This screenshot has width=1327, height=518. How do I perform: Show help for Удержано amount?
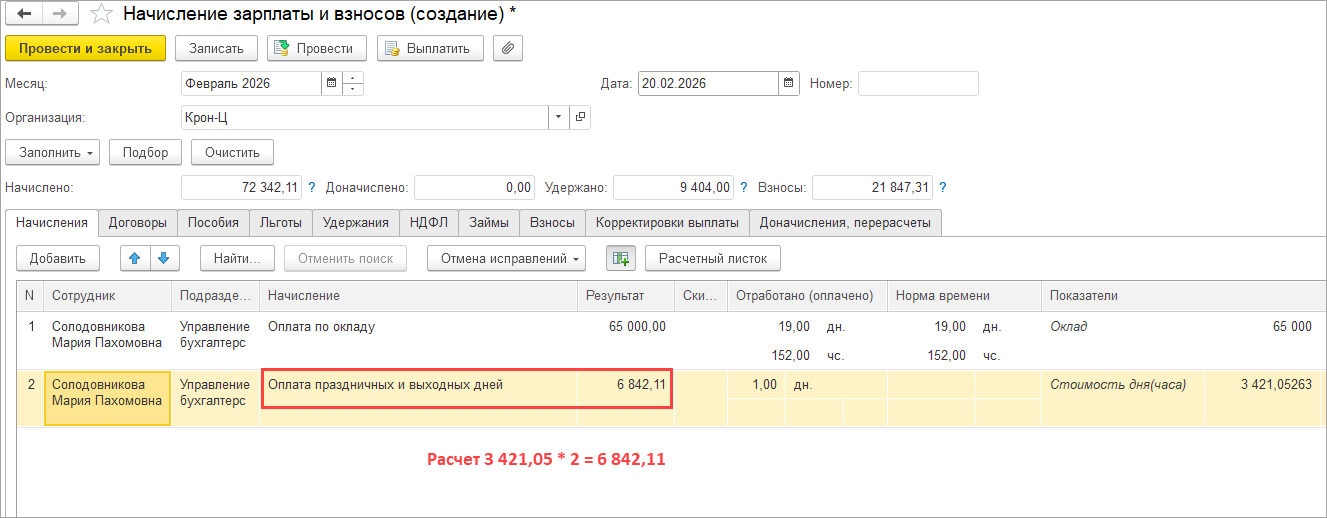click(x=744, y=187)
